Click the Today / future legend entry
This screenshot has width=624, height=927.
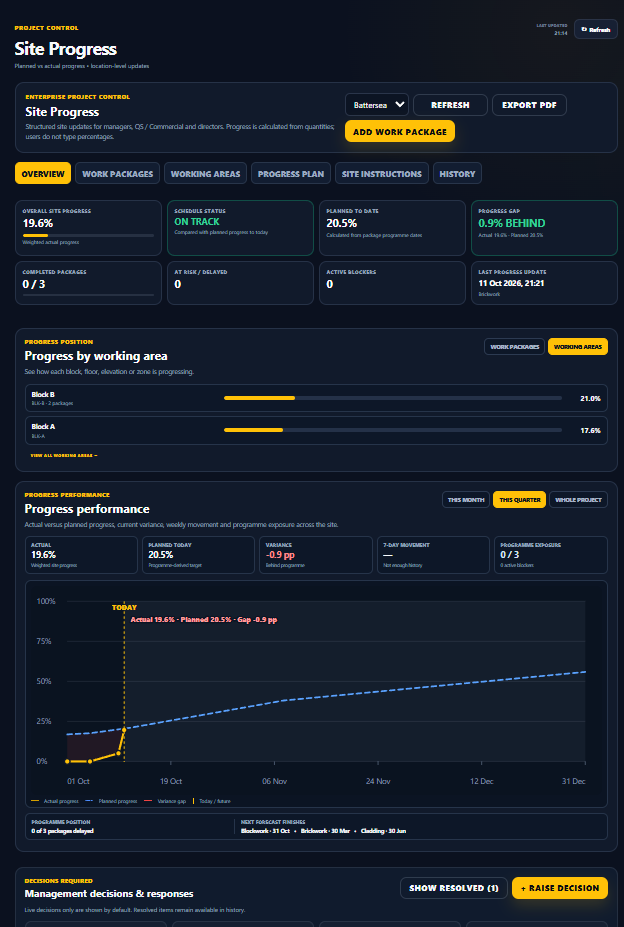[212, 801]
